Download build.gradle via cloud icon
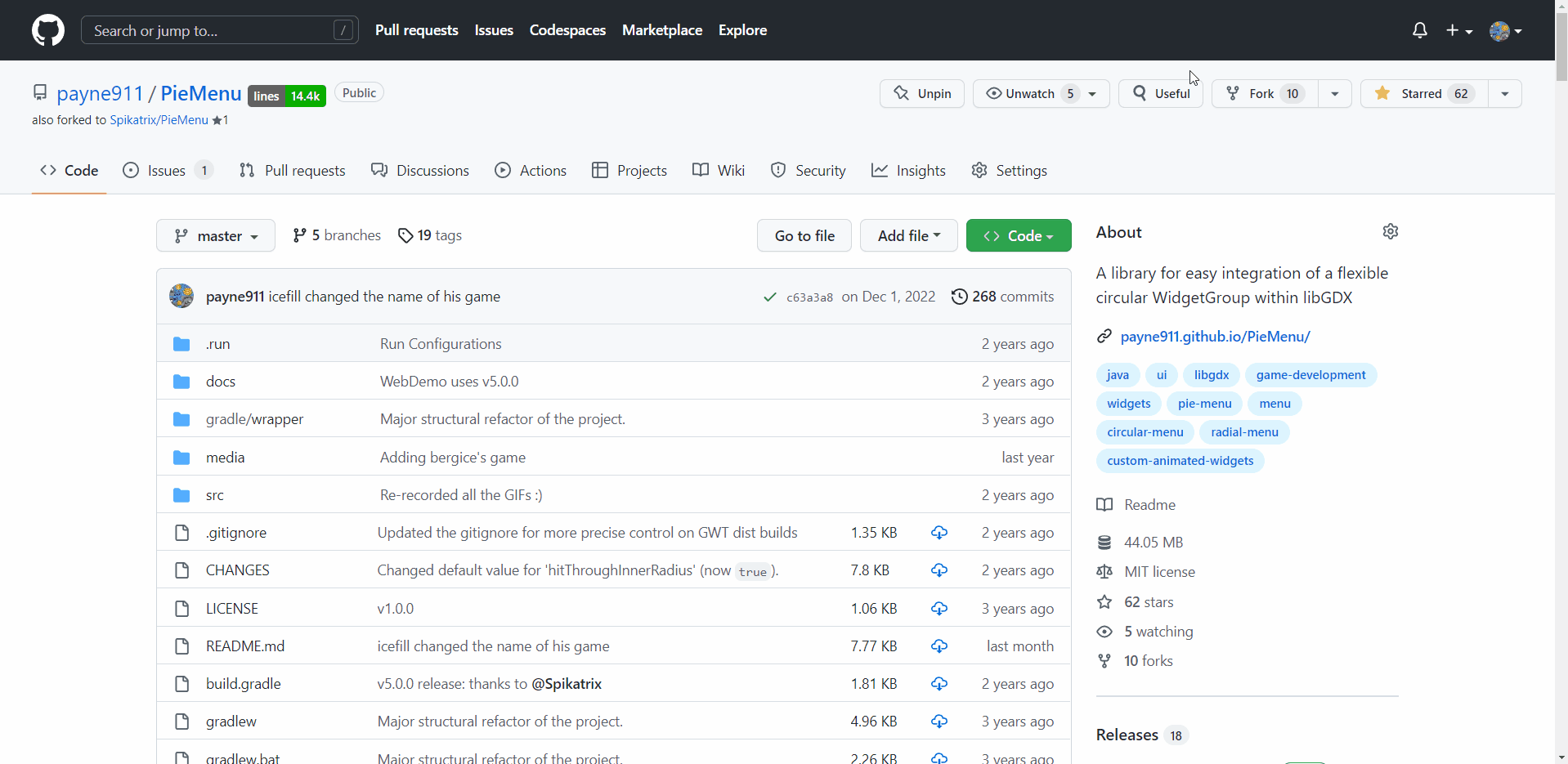This screenshot has width=1568, height=764. tap(939, 684)
